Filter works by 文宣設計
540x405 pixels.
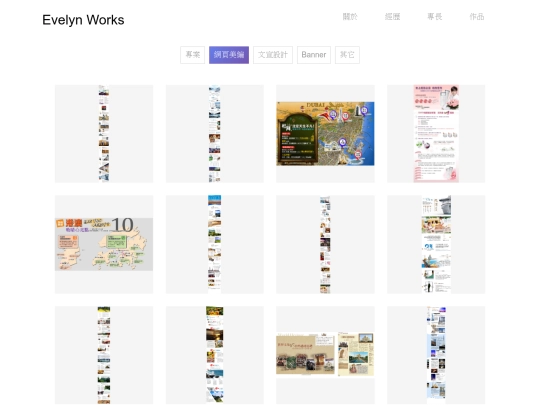click(273, 55)
